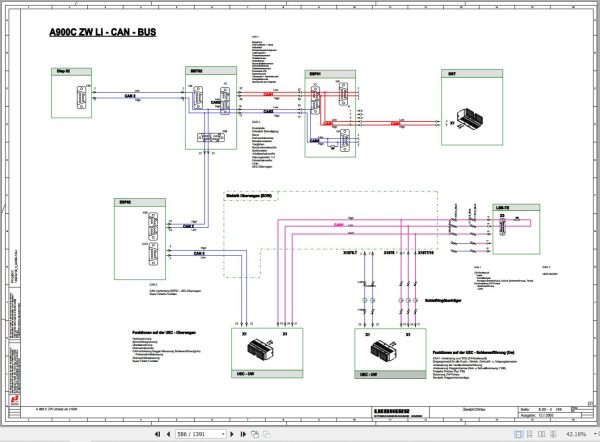Select continuous facing page mode

[x=553, y=434]
